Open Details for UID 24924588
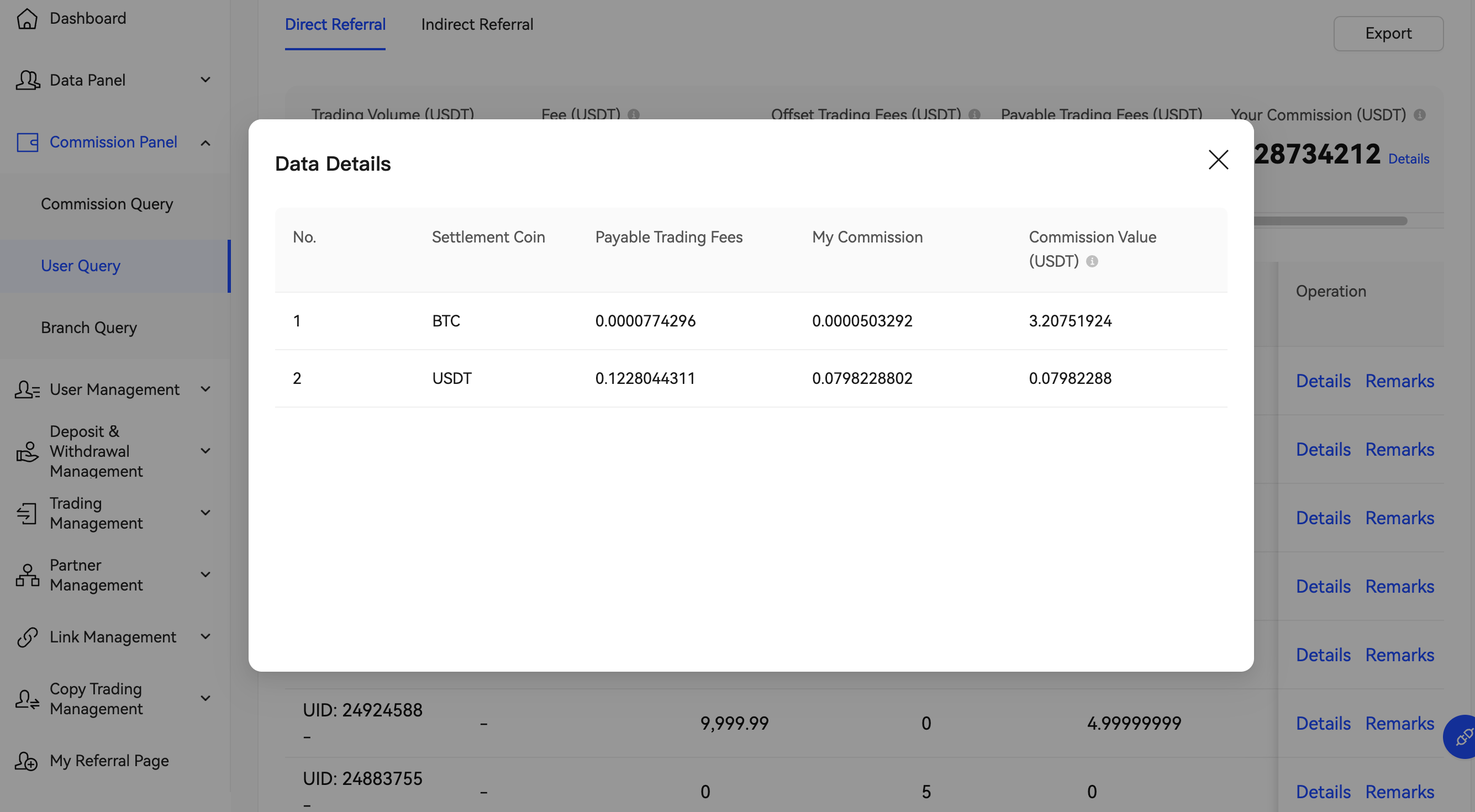Image resolution: width=1475 pixels, height=812 pixels. (1323, 723)
